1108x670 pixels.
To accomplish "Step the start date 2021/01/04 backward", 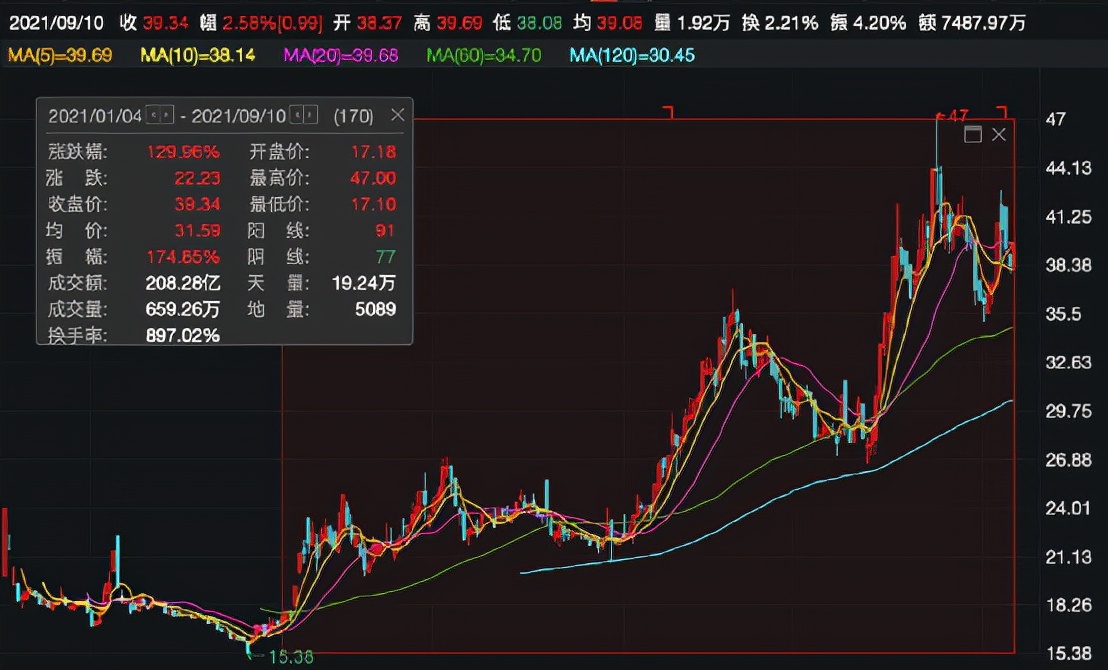I will pos(154,116).
